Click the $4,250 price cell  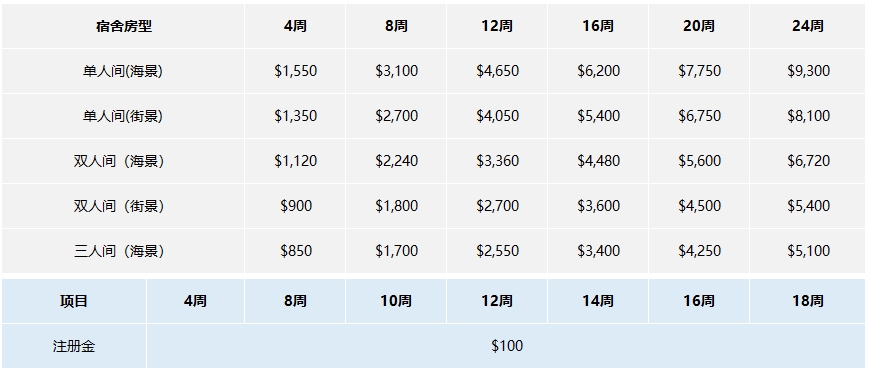pos(699,251)
